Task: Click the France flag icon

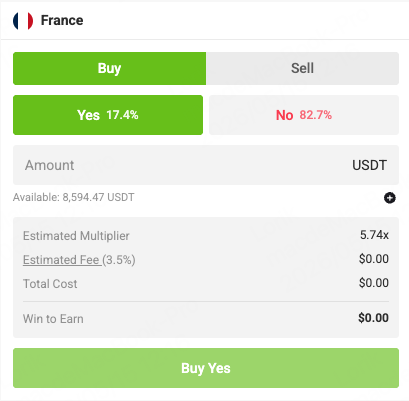Action: click(23, 21)
